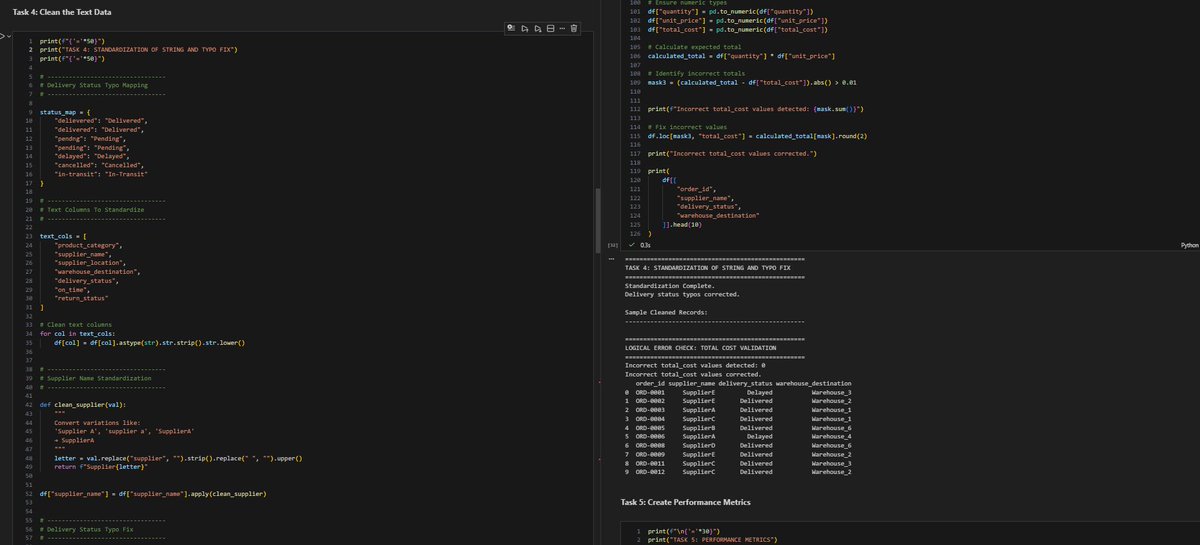Click the '"cancelled": "Cancelled",' mapping line
This screenshot has height=545, width=1200.
pyautogui.click(x=99, y=165)
